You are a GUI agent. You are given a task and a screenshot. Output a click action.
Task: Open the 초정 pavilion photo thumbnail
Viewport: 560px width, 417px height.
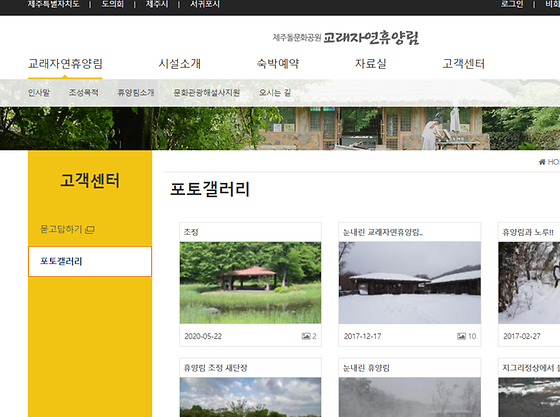(250, 283)
